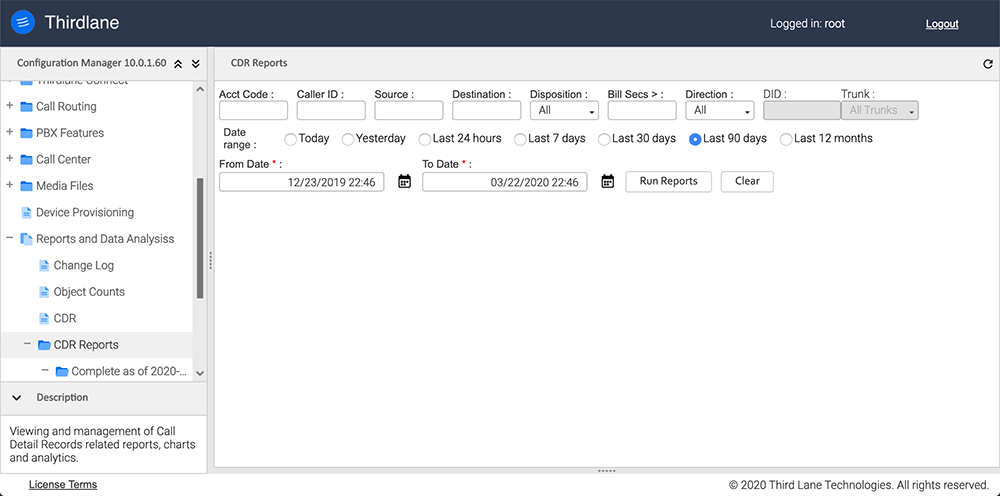Screen dimensions: 1000x496
Task: Click the Run Reports button
Action: pos(668,182)
